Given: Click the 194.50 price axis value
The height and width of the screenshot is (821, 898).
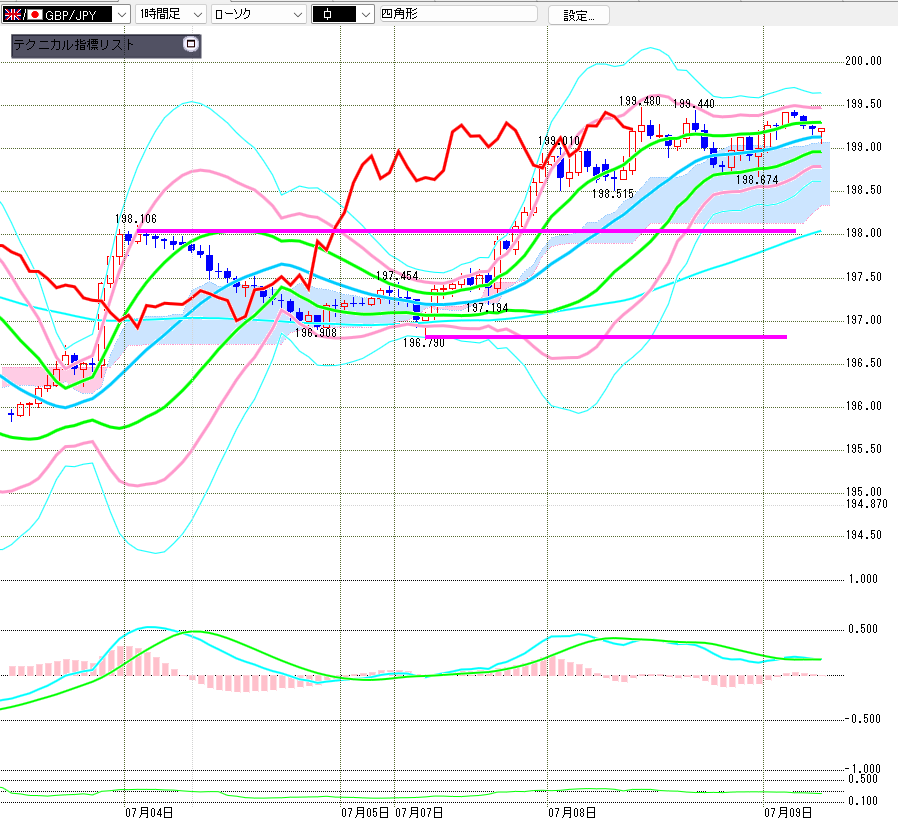Looking at the screenshot, I should (864, 535).
